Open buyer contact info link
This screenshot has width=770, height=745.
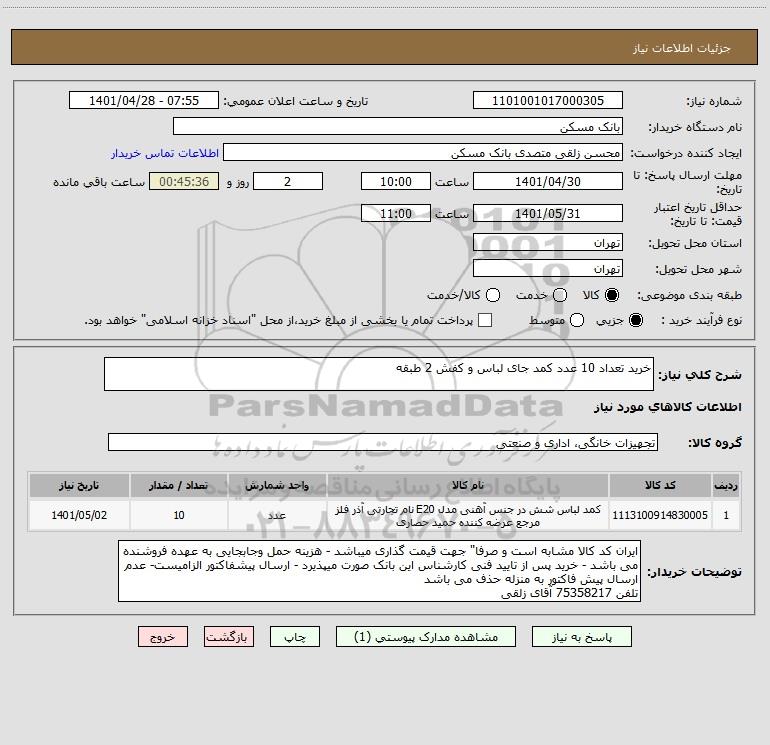tap(165, 153)
